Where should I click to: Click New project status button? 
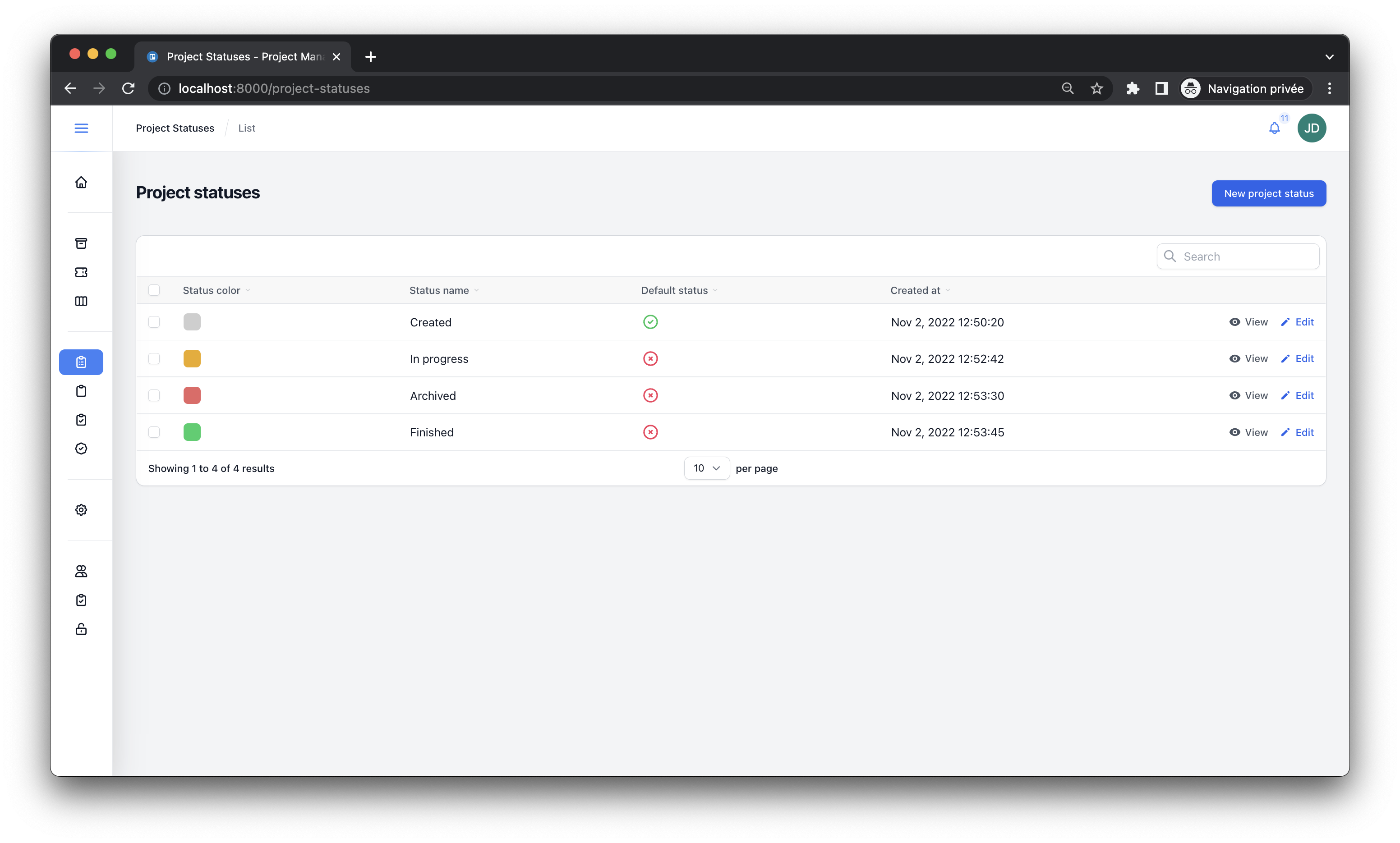[1268, 194]
